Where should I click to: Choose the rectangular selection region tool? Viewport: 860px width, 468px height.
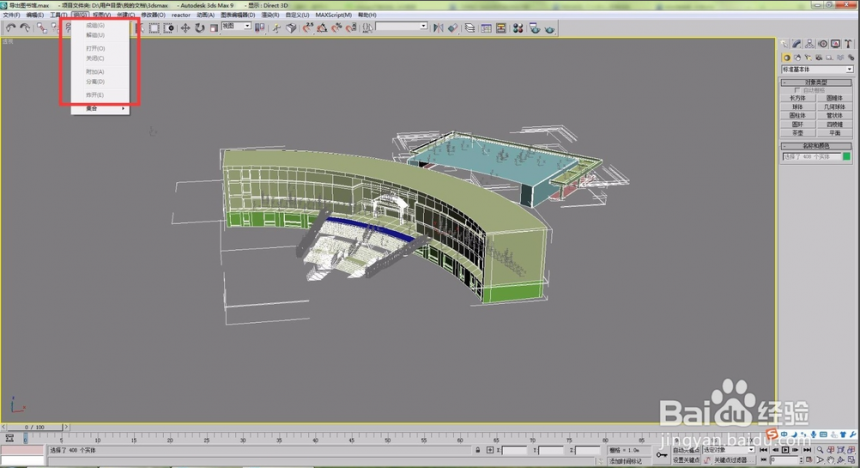click(x=154, y=28)
